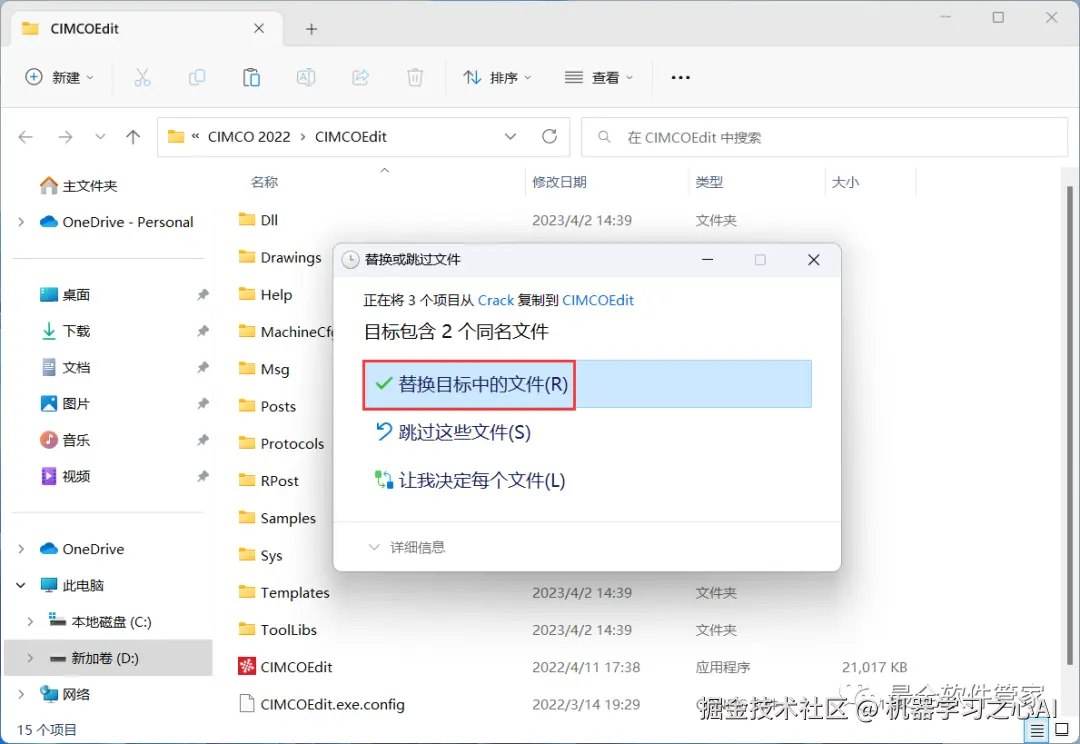Select 文档 in quick access
The image size is (1080, 744).
(65, 368)
